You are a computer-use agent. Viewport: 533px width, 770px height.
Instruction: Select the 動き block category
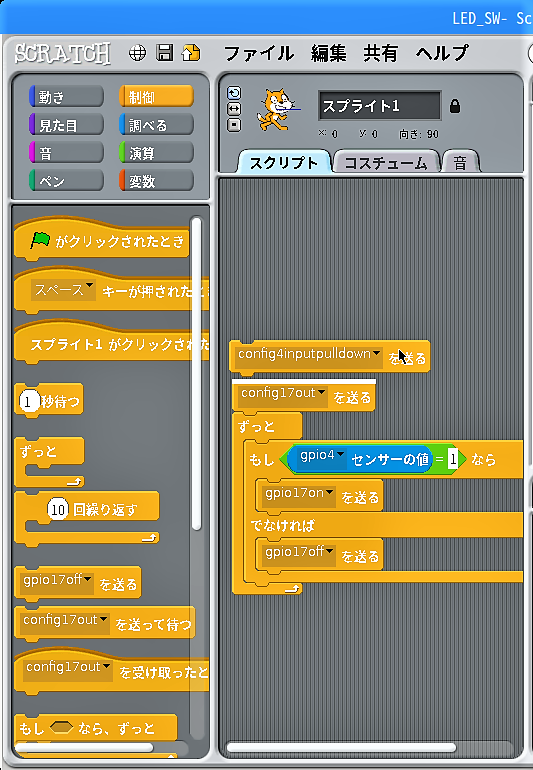pyautogui.click(x=66, y=97)
